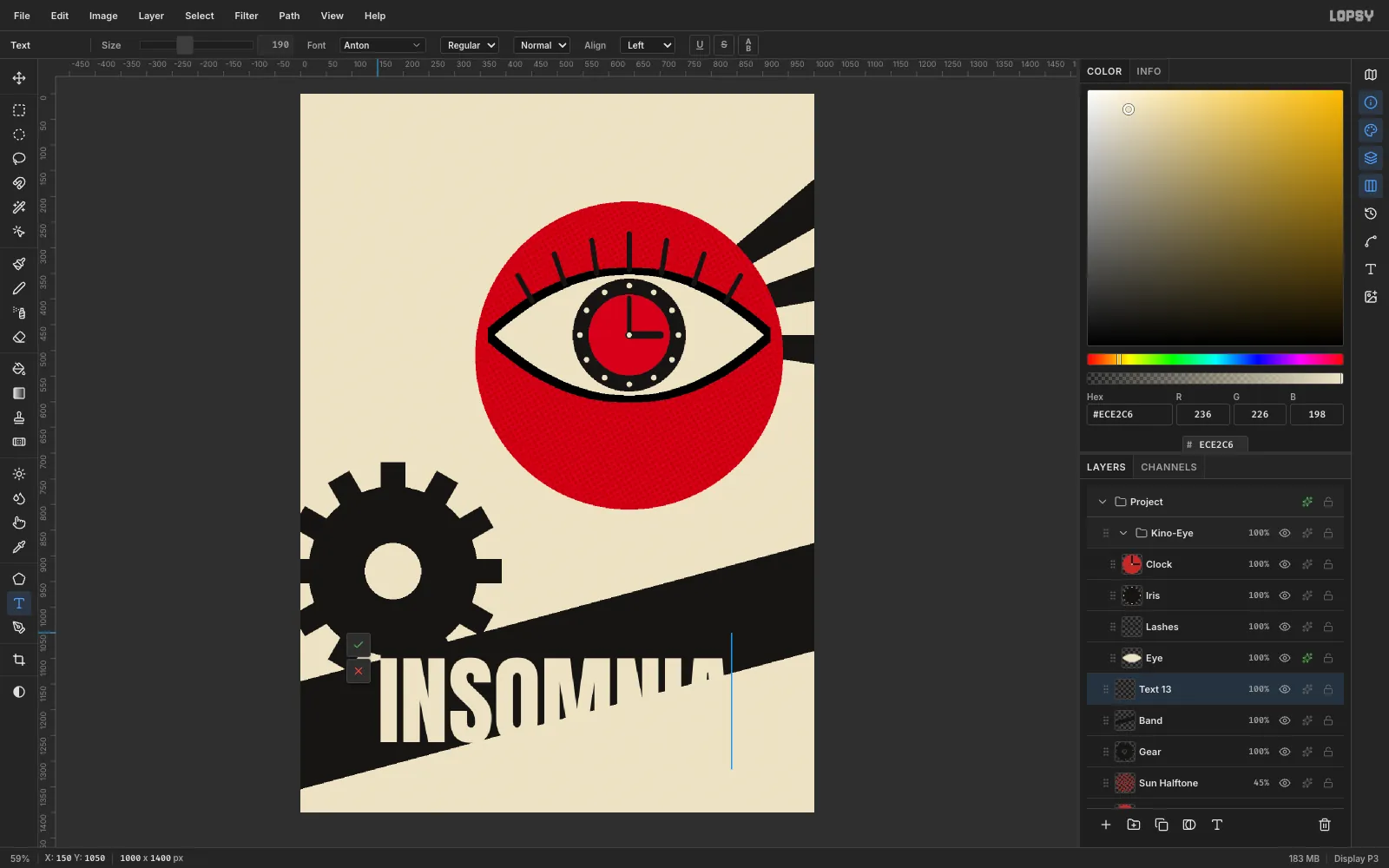Select the Dodge brightness tool
The image size is (1389, 868).
[x=19, y=474]
